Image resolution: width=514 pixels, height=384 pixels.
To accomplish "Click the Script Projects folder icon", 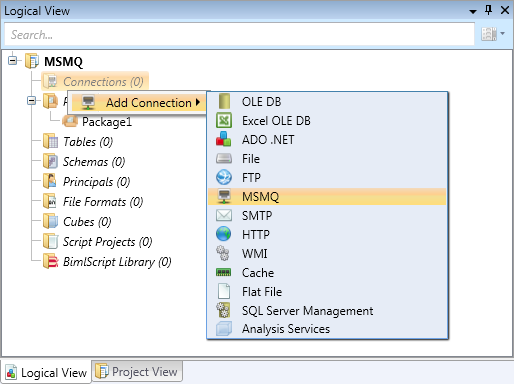I will point(51,241).
